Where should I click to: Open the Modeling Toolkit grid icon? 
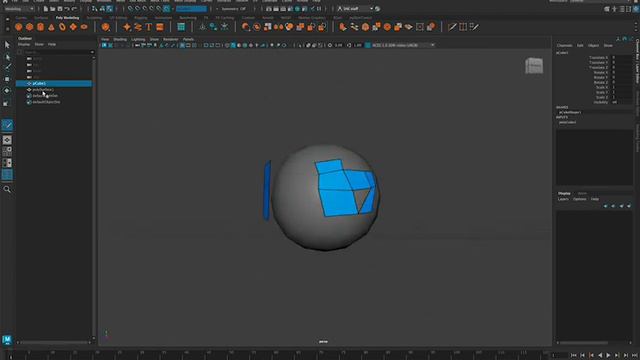pyautogui.click(x=181, y=27)
